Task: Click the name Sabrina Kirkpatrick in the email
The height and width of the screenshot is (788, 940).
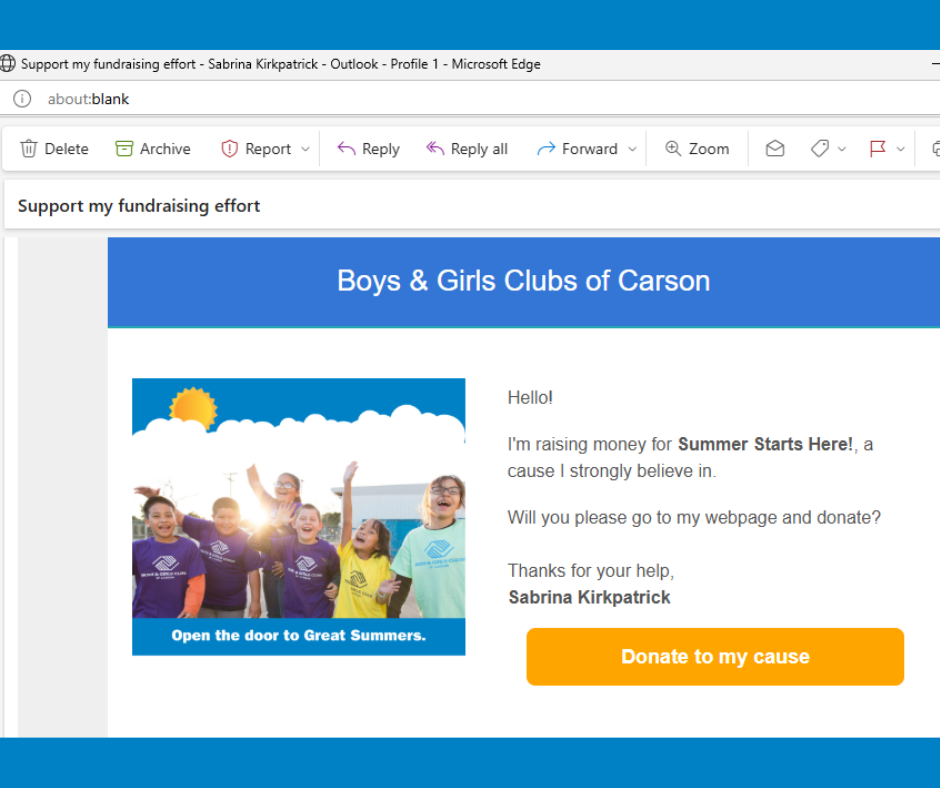Action: pos(589,597)
